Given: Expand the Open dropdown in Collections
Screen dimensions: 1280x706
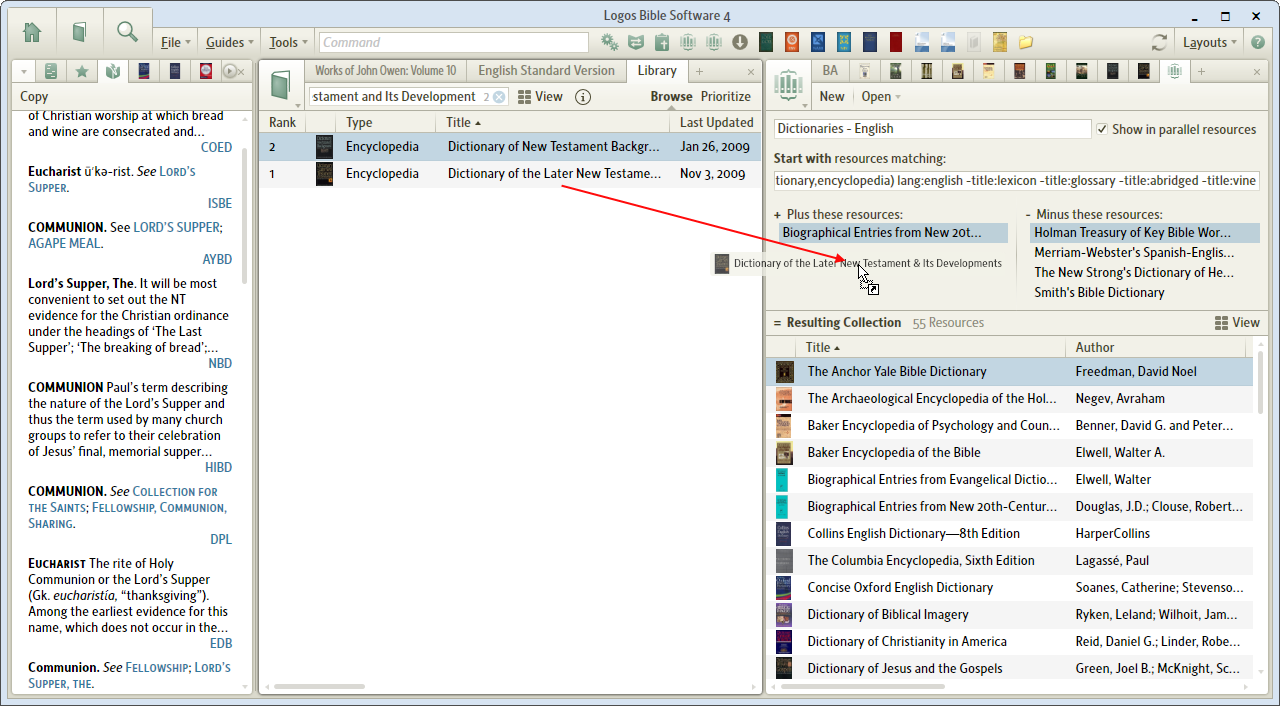Looking at the screenshot, I should [881, 96].
